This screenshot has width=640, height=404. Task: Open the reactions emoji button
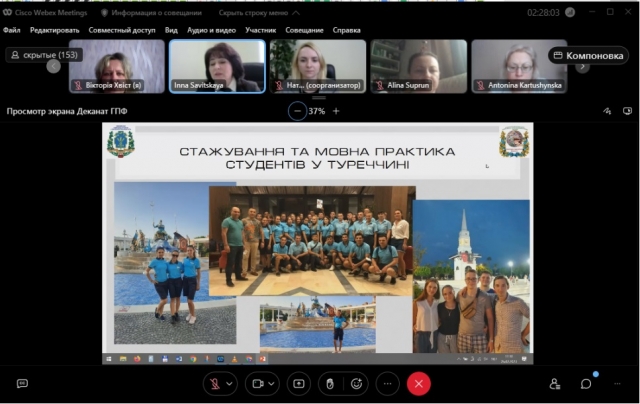coord(356,384)
